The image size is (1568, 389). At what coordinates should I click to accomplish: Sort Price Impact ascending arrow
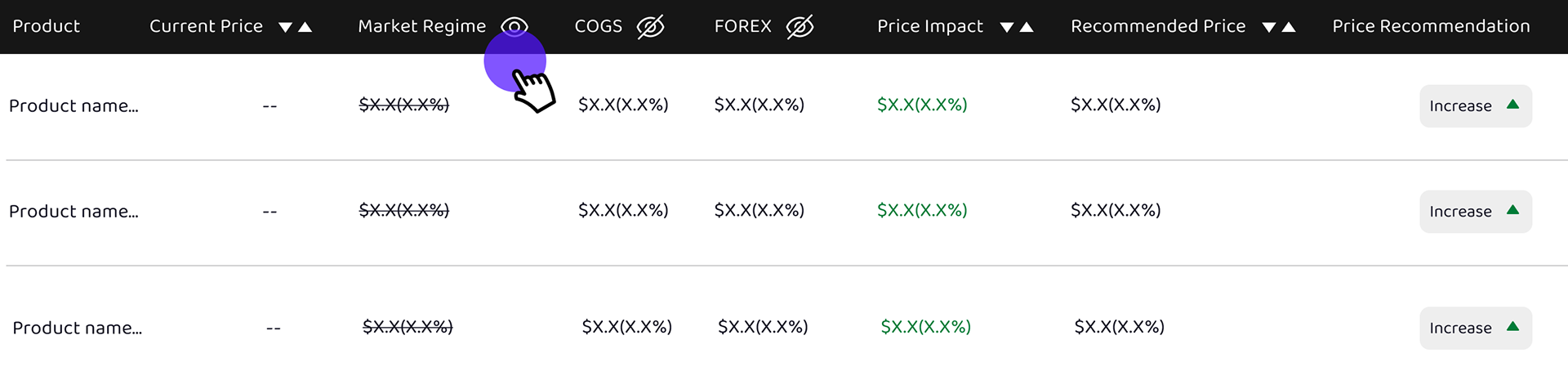1027,27
